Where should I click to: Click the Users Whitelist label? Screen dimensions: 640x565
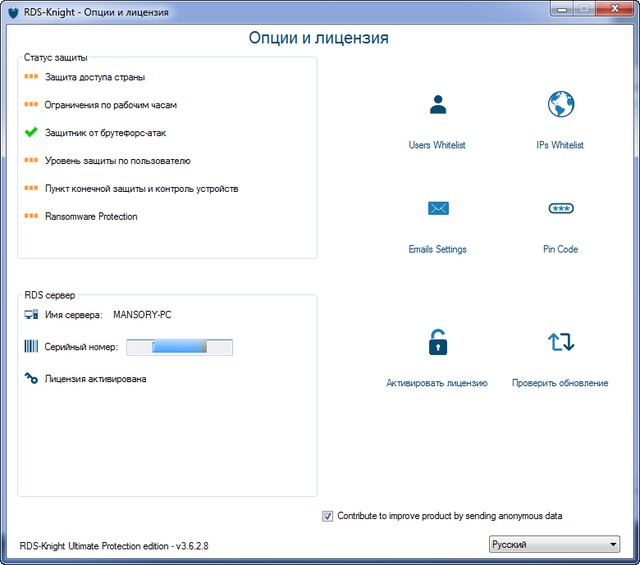pyautogui.click(x=437, y=145)
